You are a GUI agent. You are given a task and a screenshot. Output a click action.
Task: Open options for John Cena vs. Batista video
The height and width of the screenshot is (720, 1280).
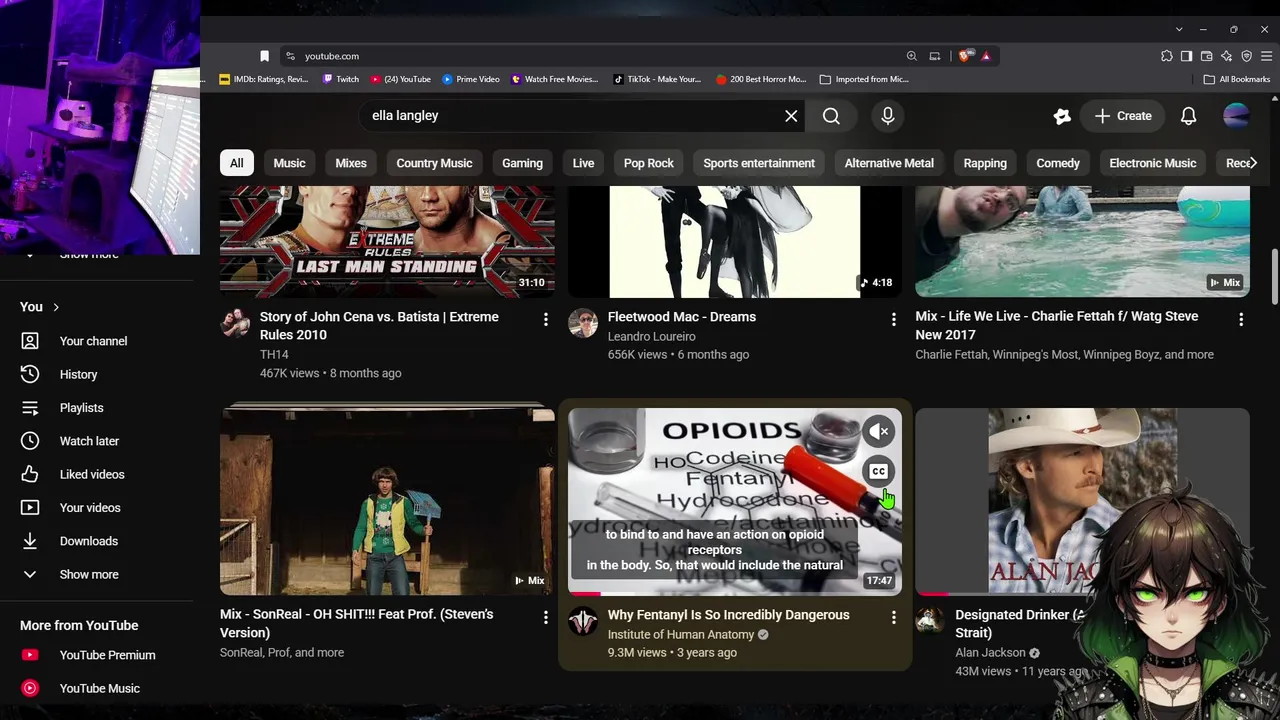click(x=545, y=319)
